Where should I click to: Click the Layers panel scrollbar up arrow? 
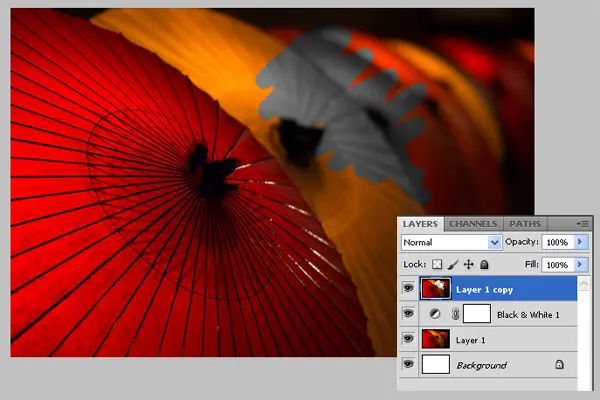(583, 284)
